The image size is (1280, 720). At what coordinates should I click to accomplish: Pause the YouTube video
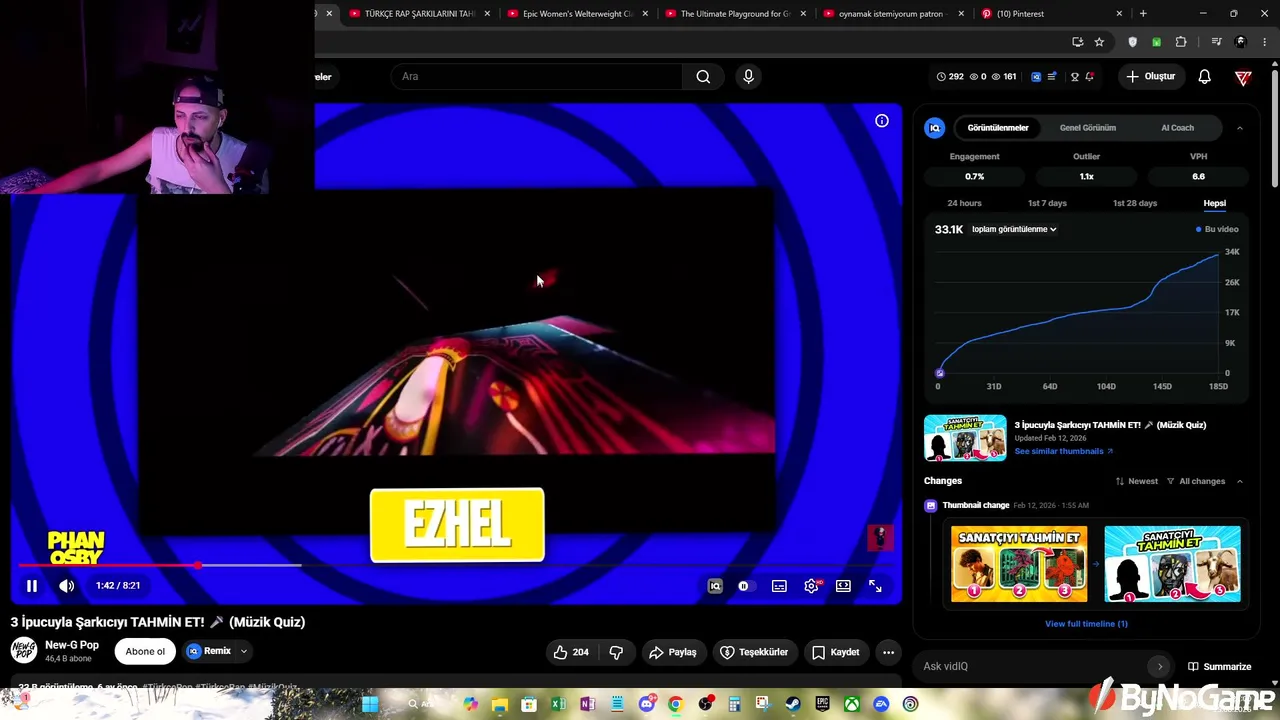[x=32, y=586]
